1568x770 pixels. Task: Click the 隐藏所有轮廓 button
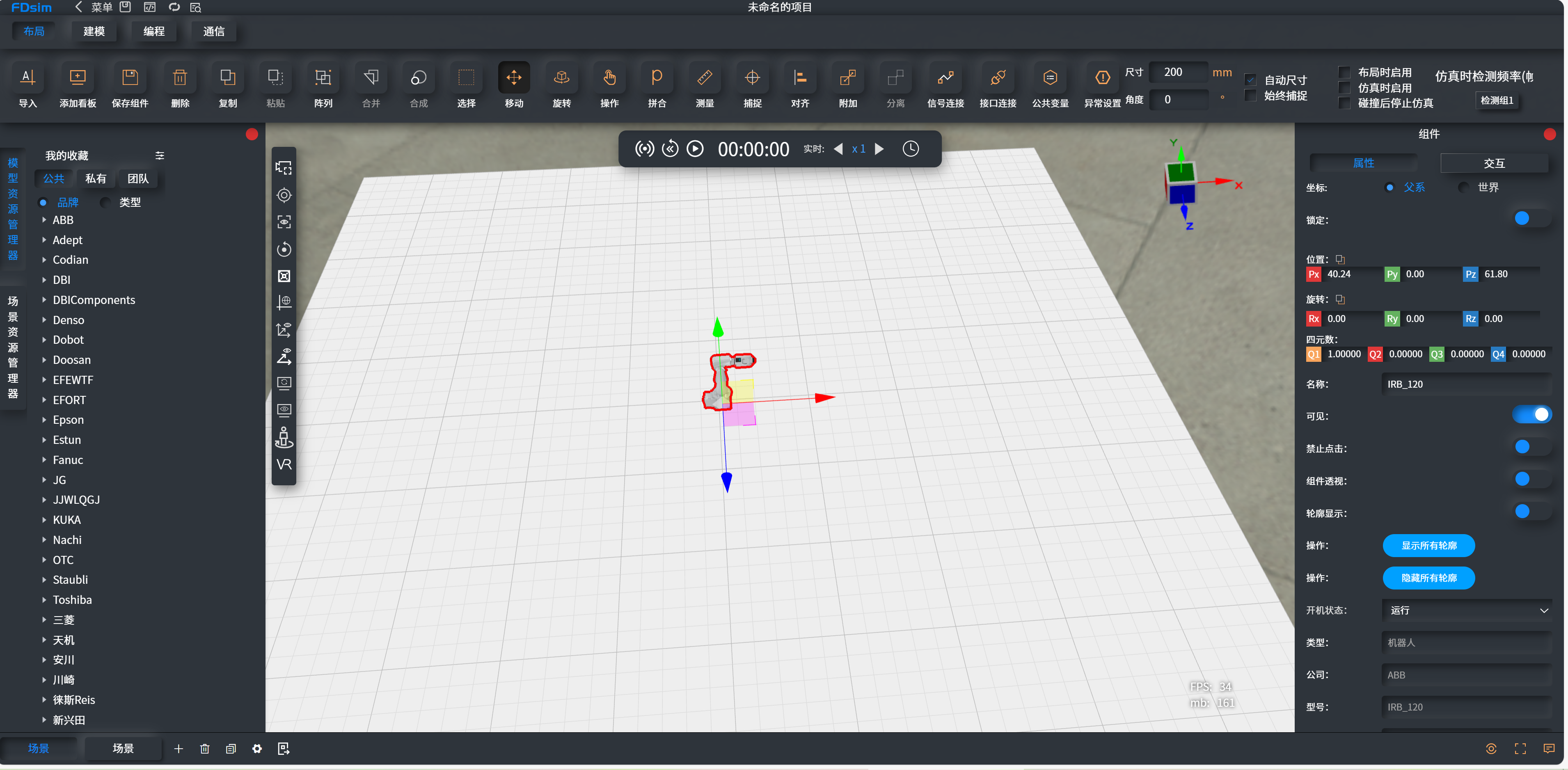pos(1428,578)
